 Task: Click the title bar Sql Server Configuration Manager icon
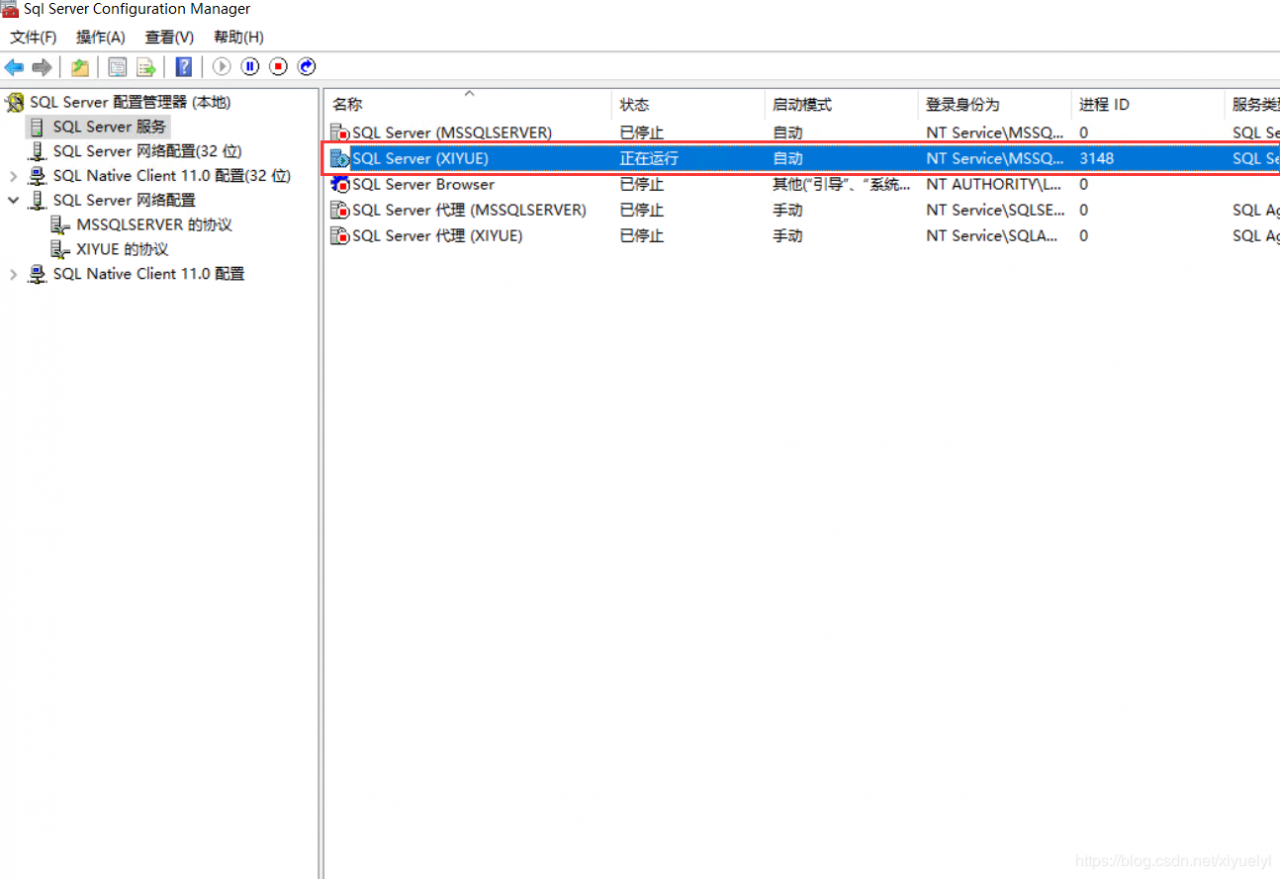pos(9,10)
